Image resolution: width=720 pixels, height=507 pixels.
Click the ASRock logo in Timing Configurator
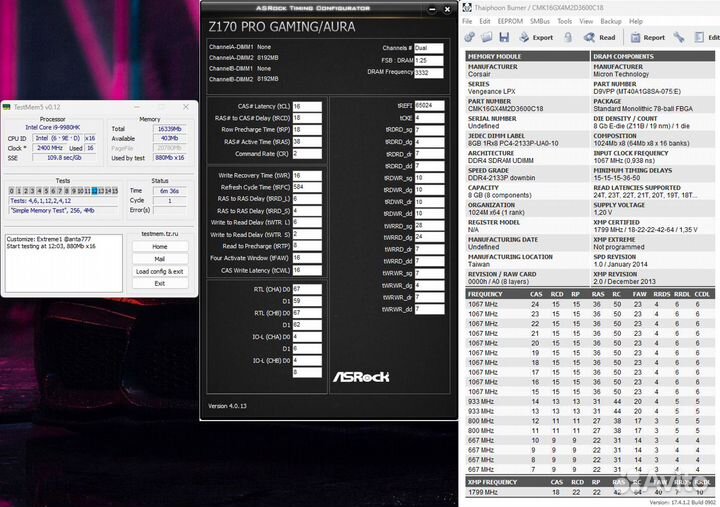point(361,377)
